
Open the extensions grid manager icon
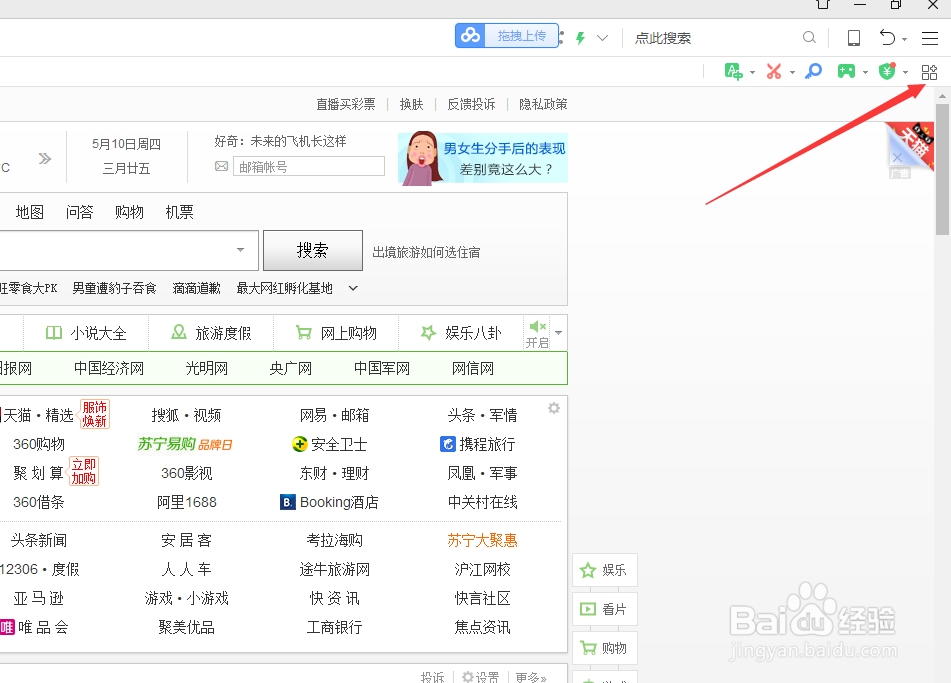click(929, 72)
